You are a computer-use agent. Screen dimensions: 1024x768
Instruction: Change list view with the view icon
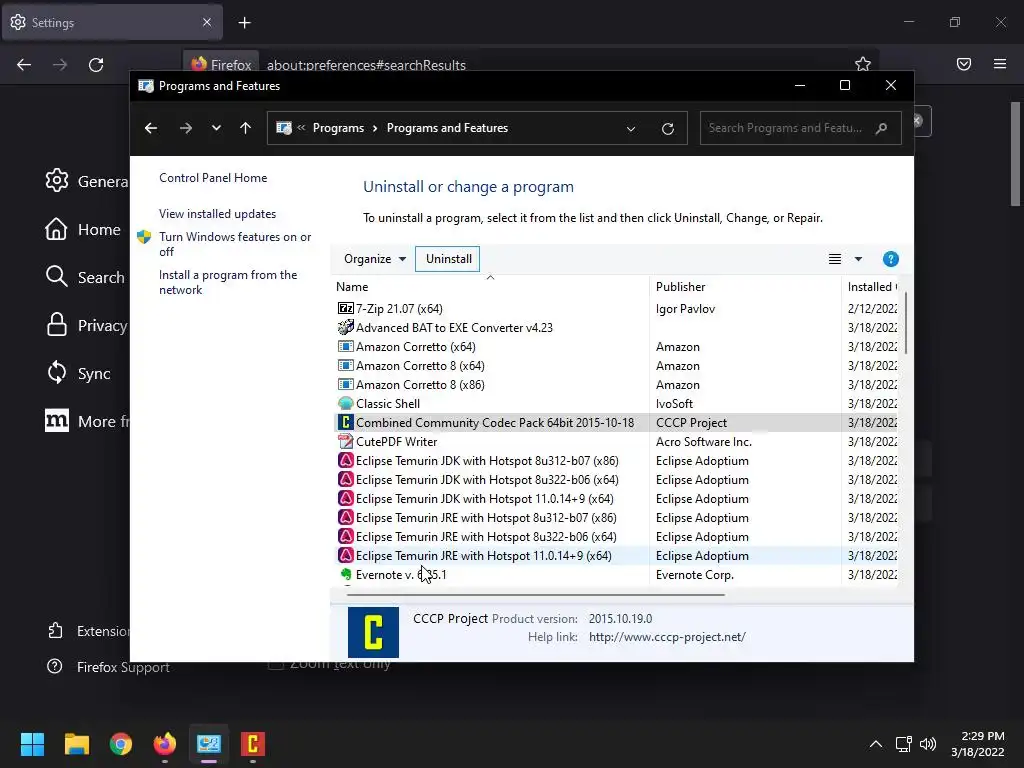pos(835,259)
